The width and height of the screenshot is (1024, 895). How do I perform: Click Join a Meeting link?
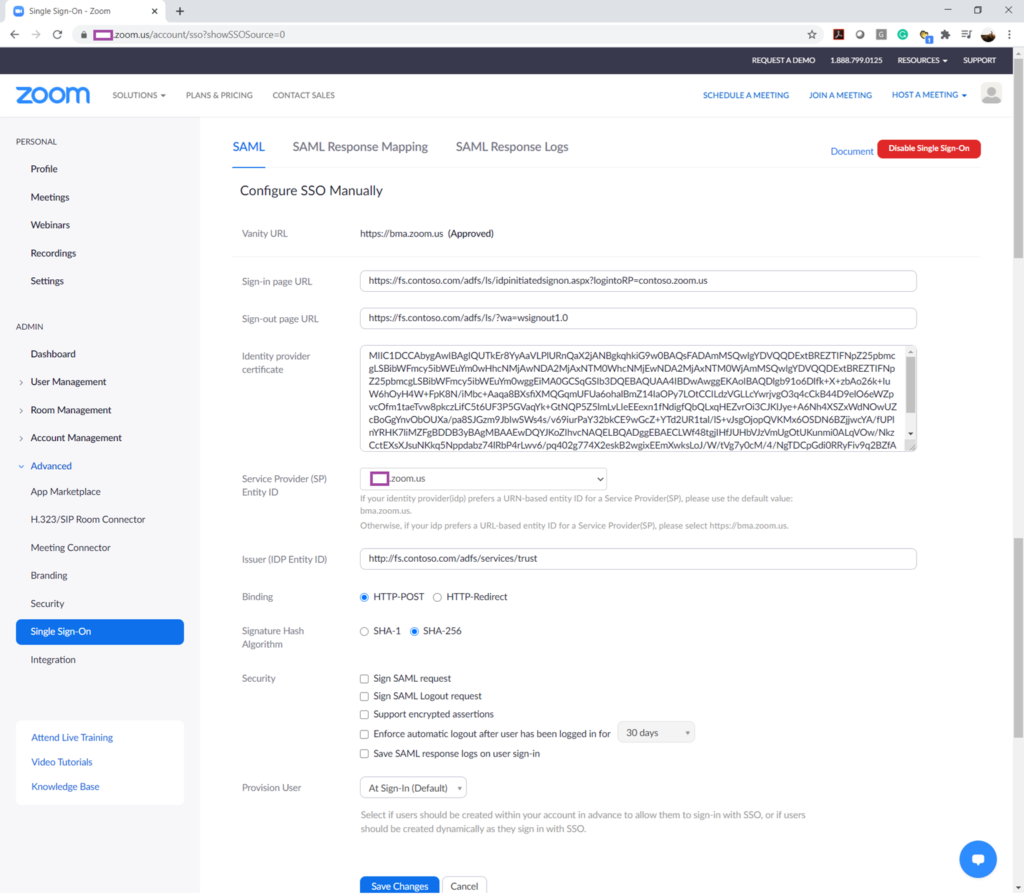[840, 95]
